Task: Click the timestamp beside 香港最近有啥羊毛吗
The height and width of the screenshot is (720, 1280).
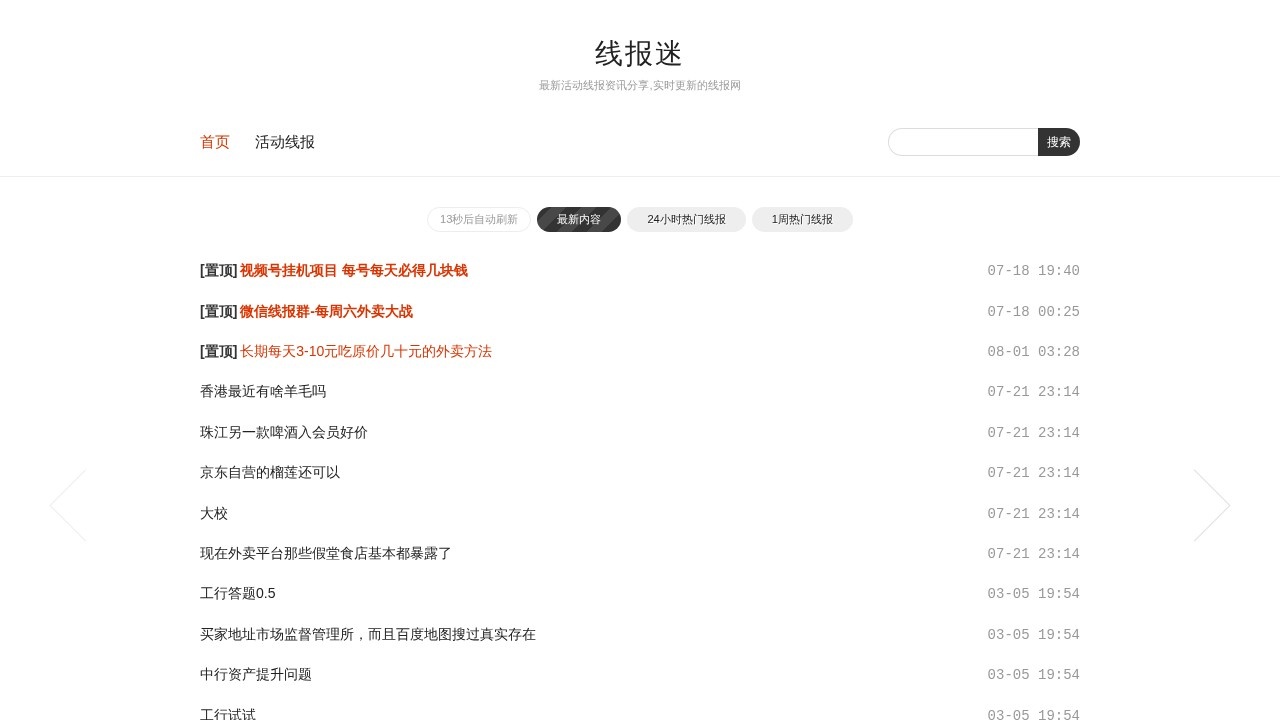Action: pyautogui.click(x=1033, y=392)
